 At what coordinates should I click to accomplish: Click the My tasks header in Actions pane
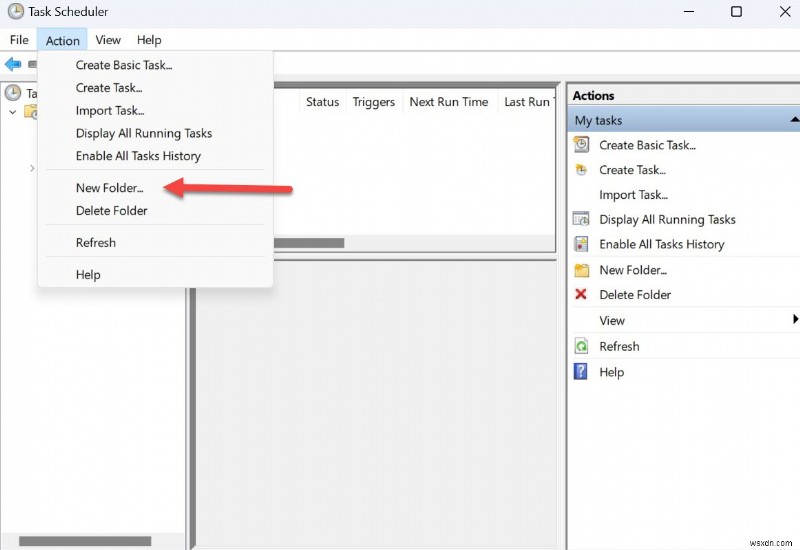point(684,120)
